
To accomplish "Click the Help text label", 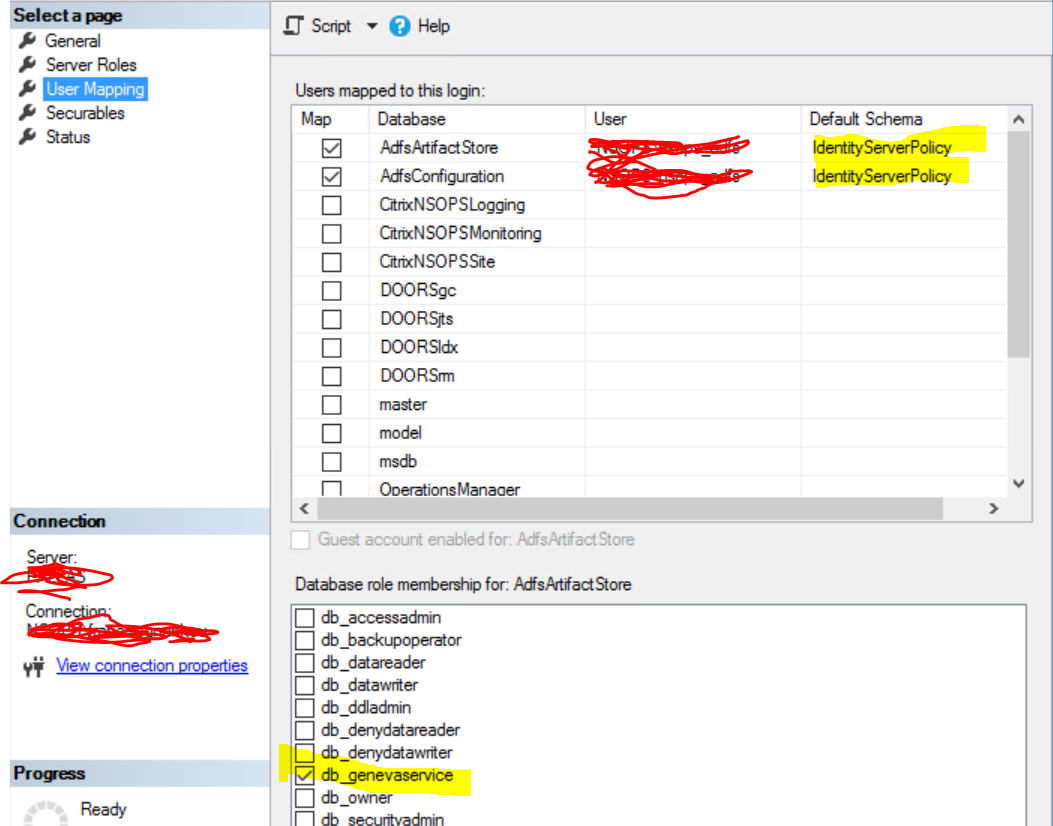I will pos(434,26).
